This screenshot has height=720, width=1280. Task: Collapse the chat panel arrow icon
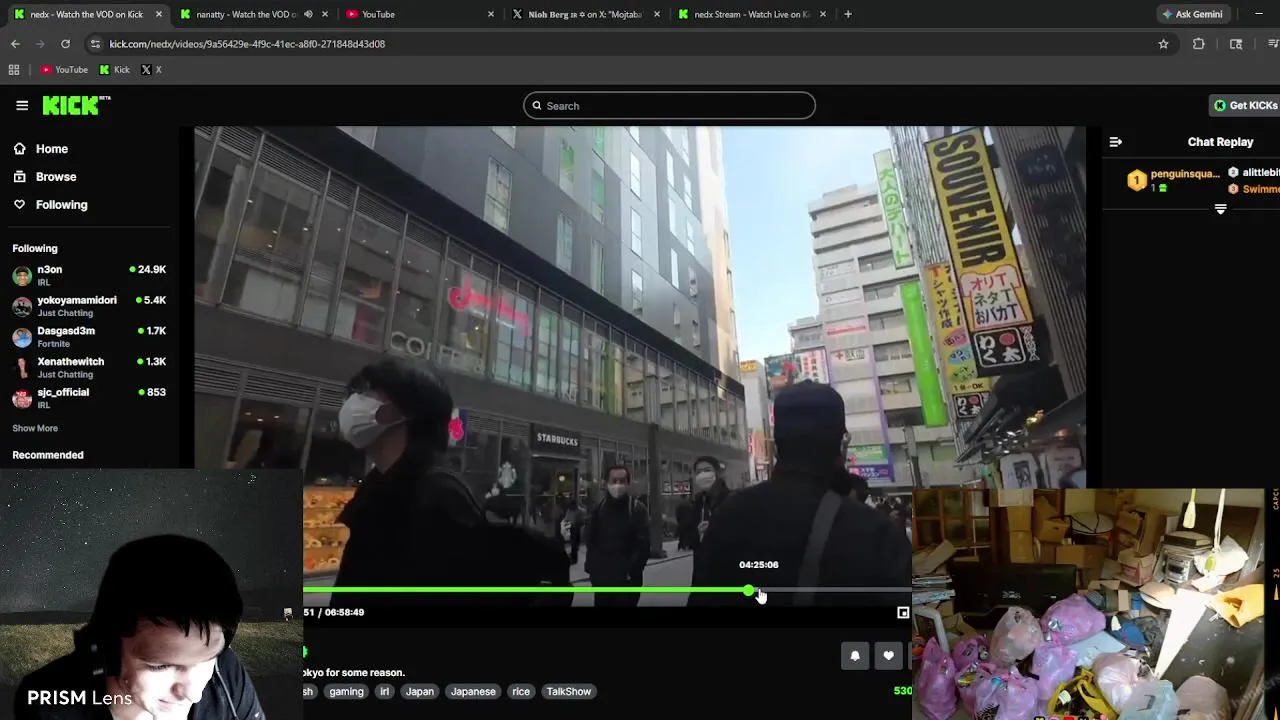[1116, 142]
